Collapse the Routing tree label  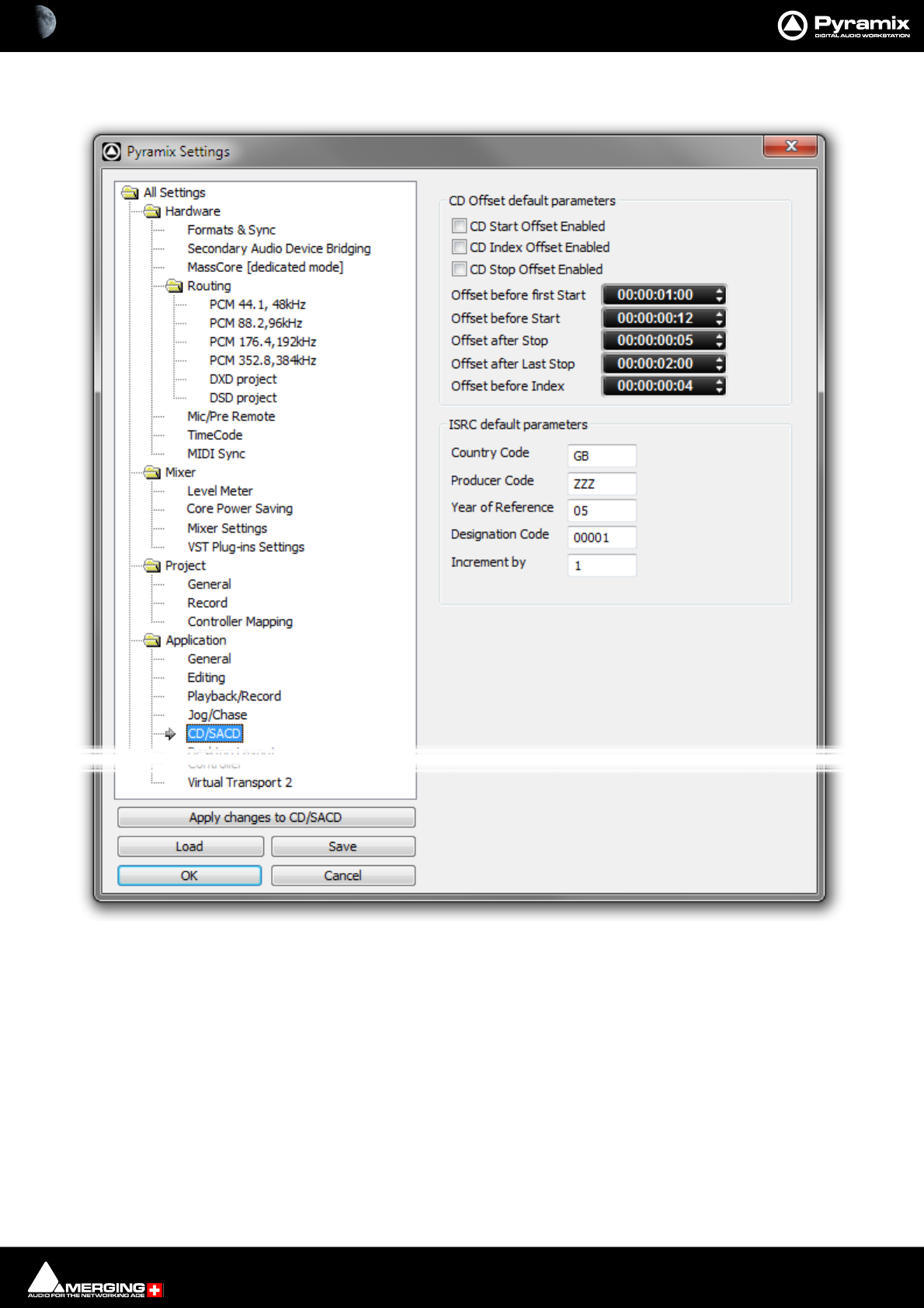point(209,286)
